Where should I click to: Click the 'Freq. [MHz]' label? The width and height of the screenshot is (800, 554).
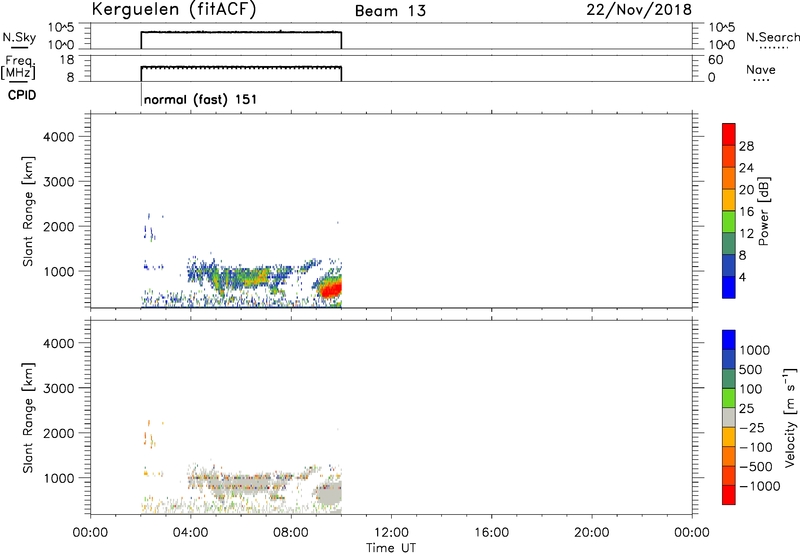pos(19,67)
